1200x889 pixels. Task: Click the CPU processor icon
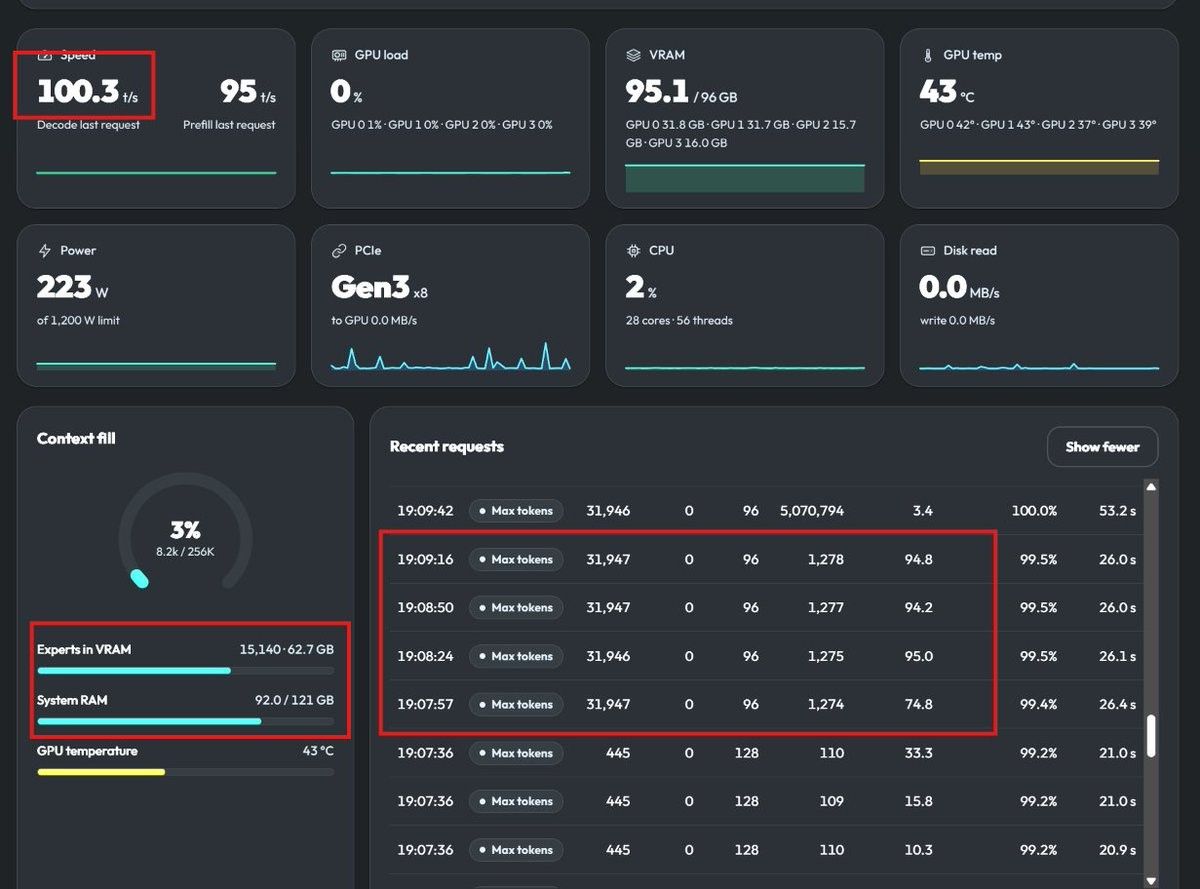pos(633,250)
